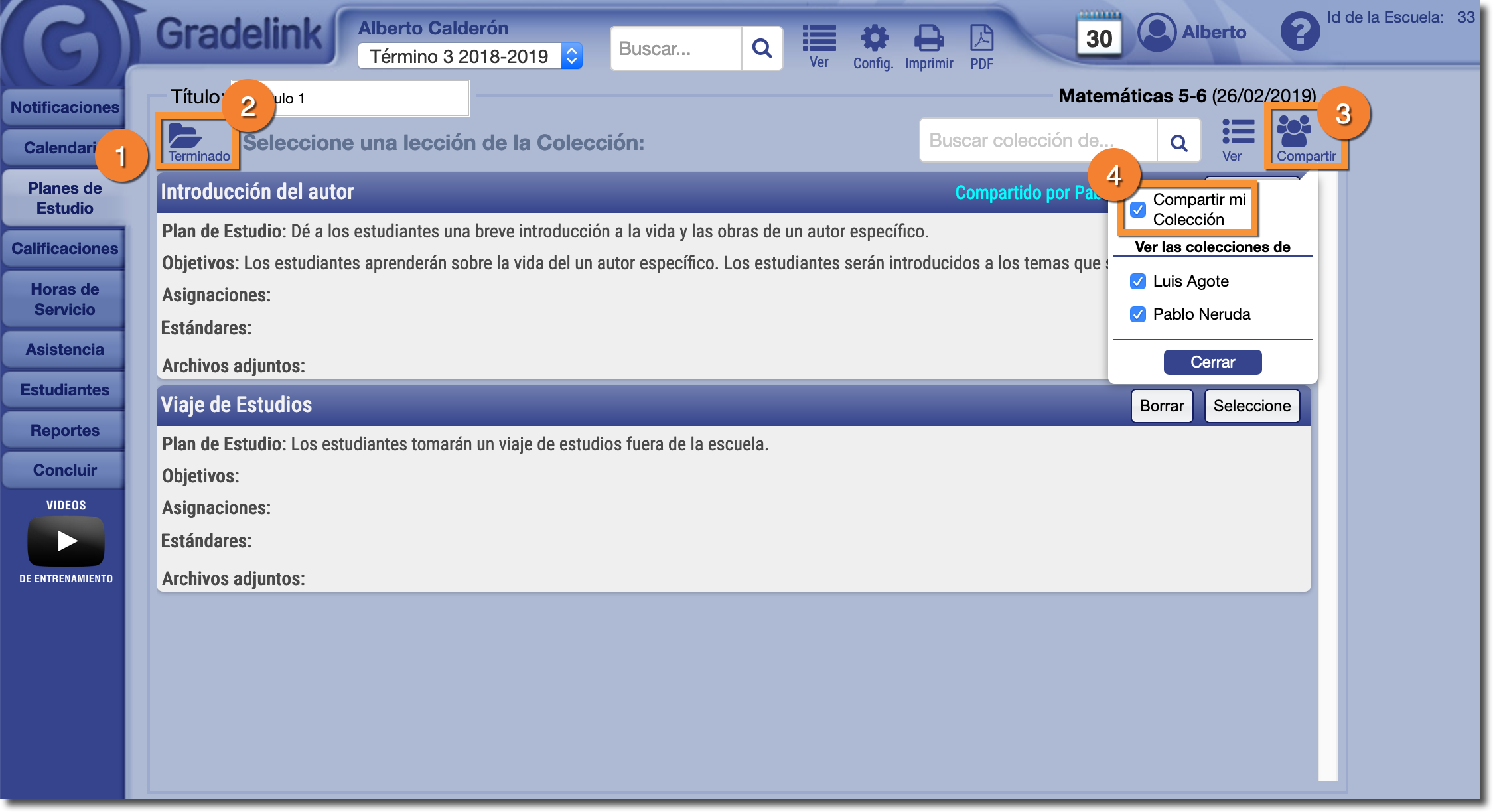
Task: Click the collection search magnifier icon
Action: (x=1178, y=141)
